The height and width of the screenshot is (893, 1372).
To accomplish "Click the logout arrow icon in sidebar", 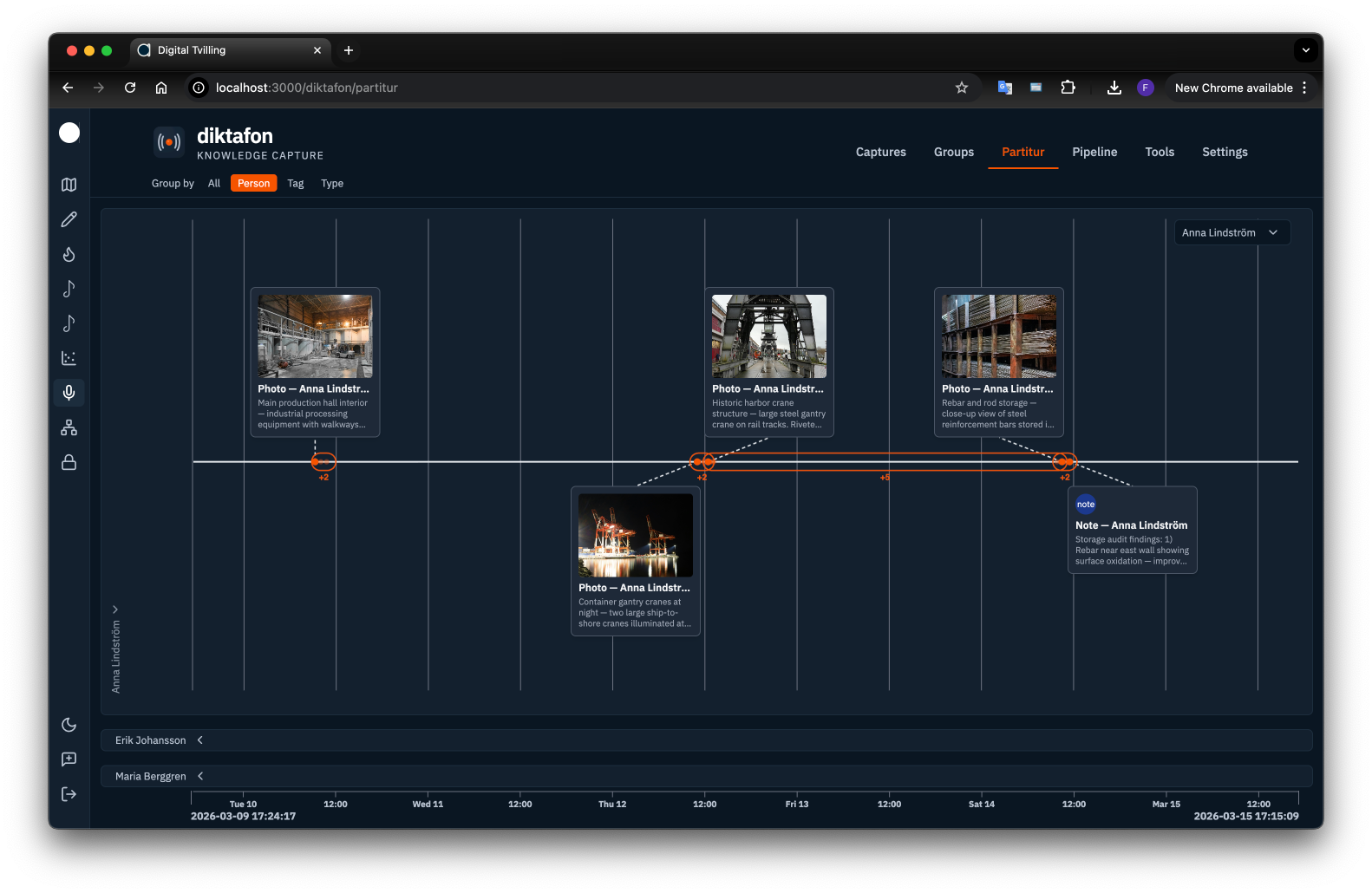I will [x=69, y=794].
